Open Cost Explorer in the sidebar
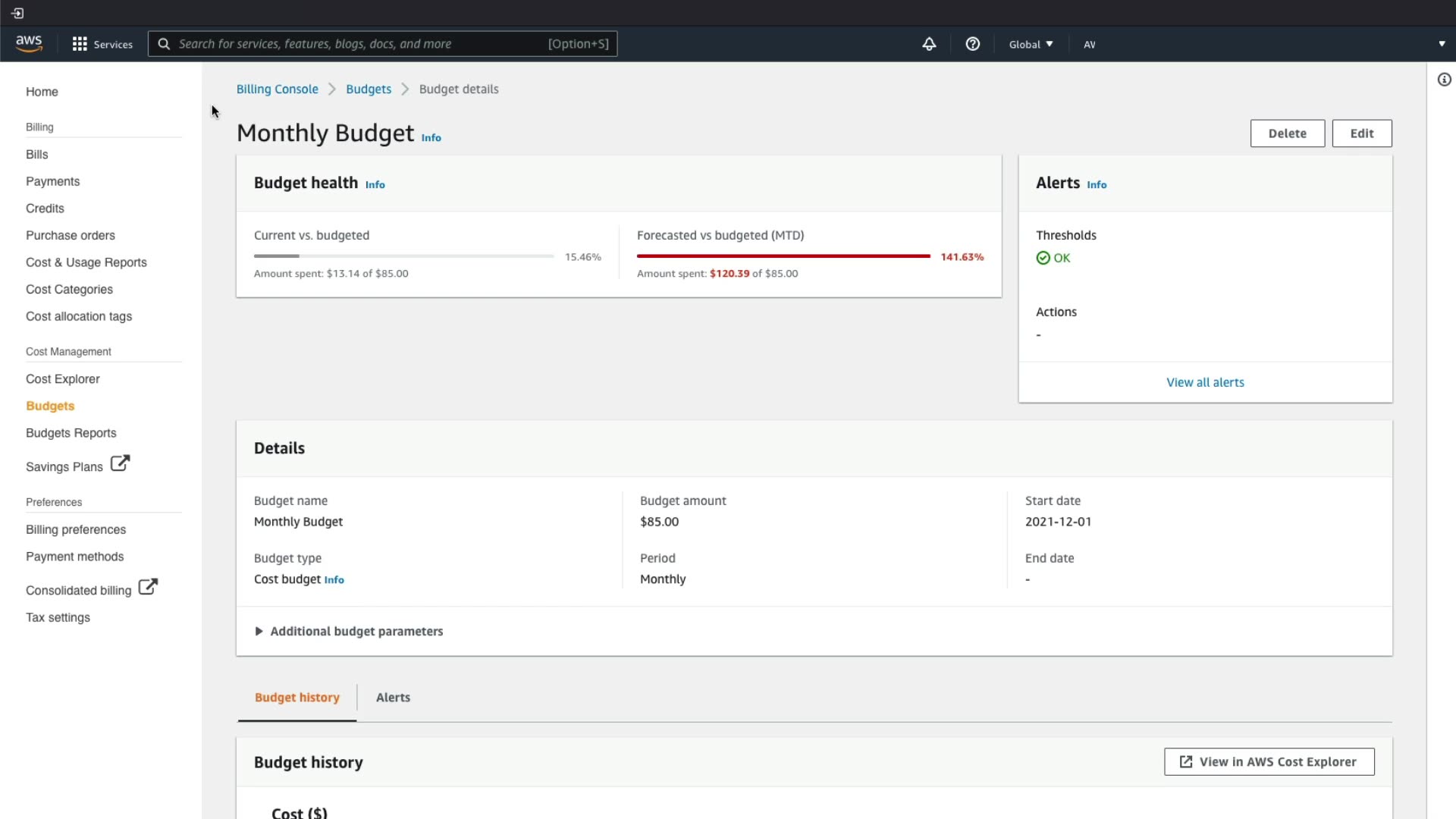 tap(63, 378)
